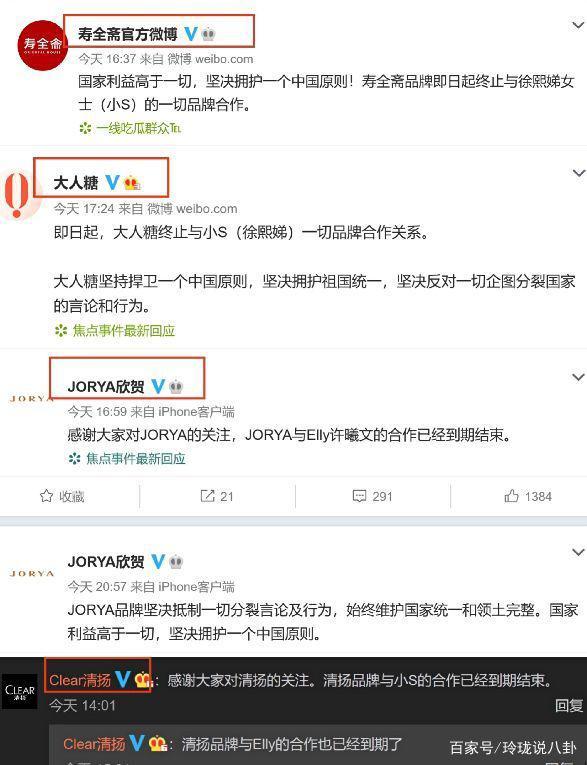Open comments icon showing 291
Screen dimensions: 587x765
click(x=359, y=496)
